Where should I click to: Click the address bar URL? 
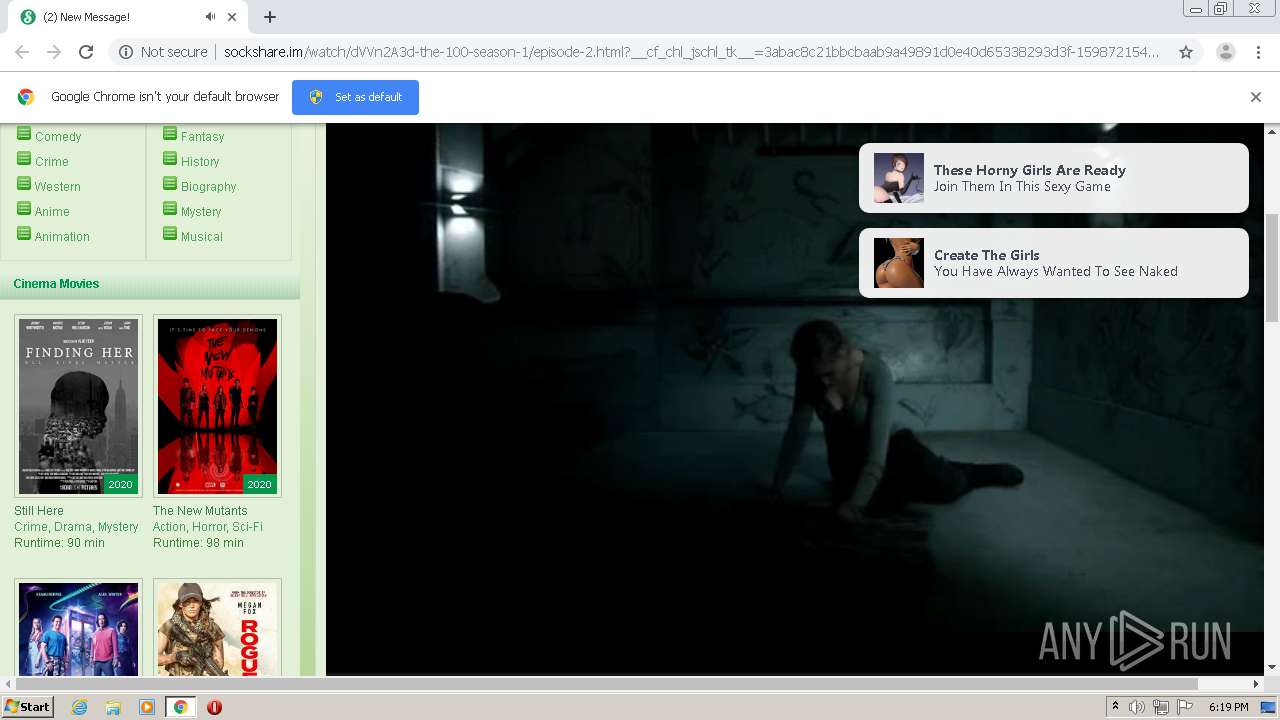coord(692,52)
